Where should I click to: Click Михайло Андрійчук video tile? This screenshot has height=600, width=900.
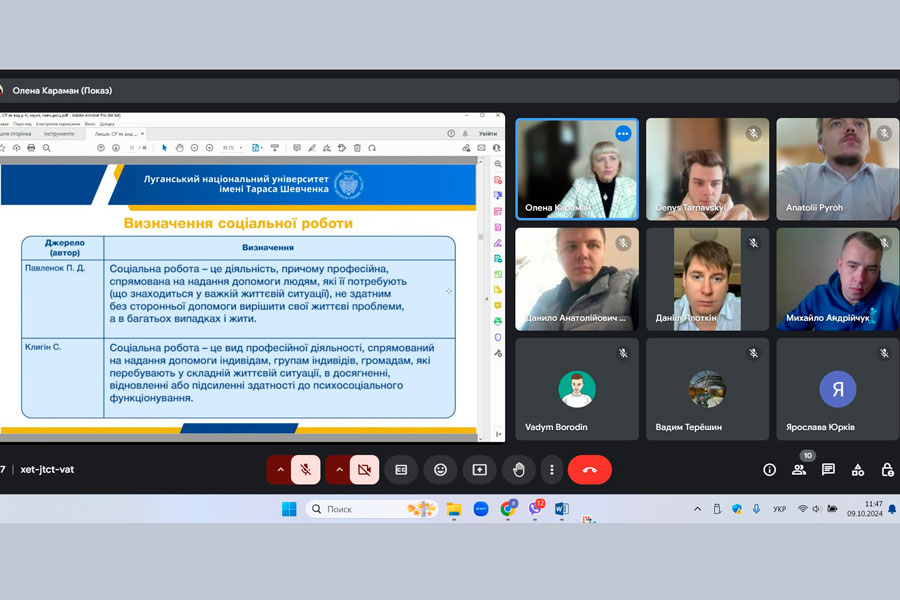pos(837,279)
